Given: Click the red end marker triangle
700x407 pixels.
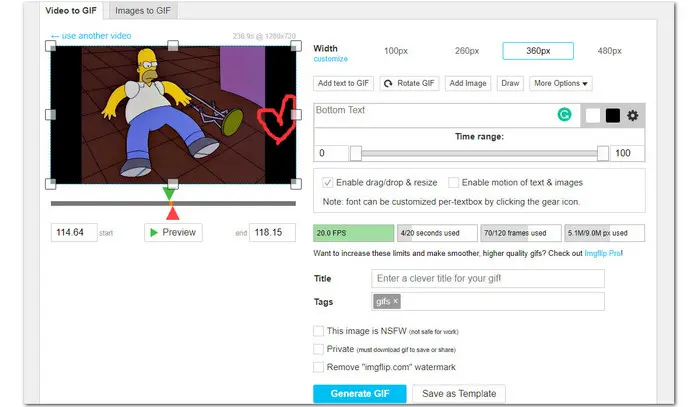Looking at the screenshot, I should (173, 213).
